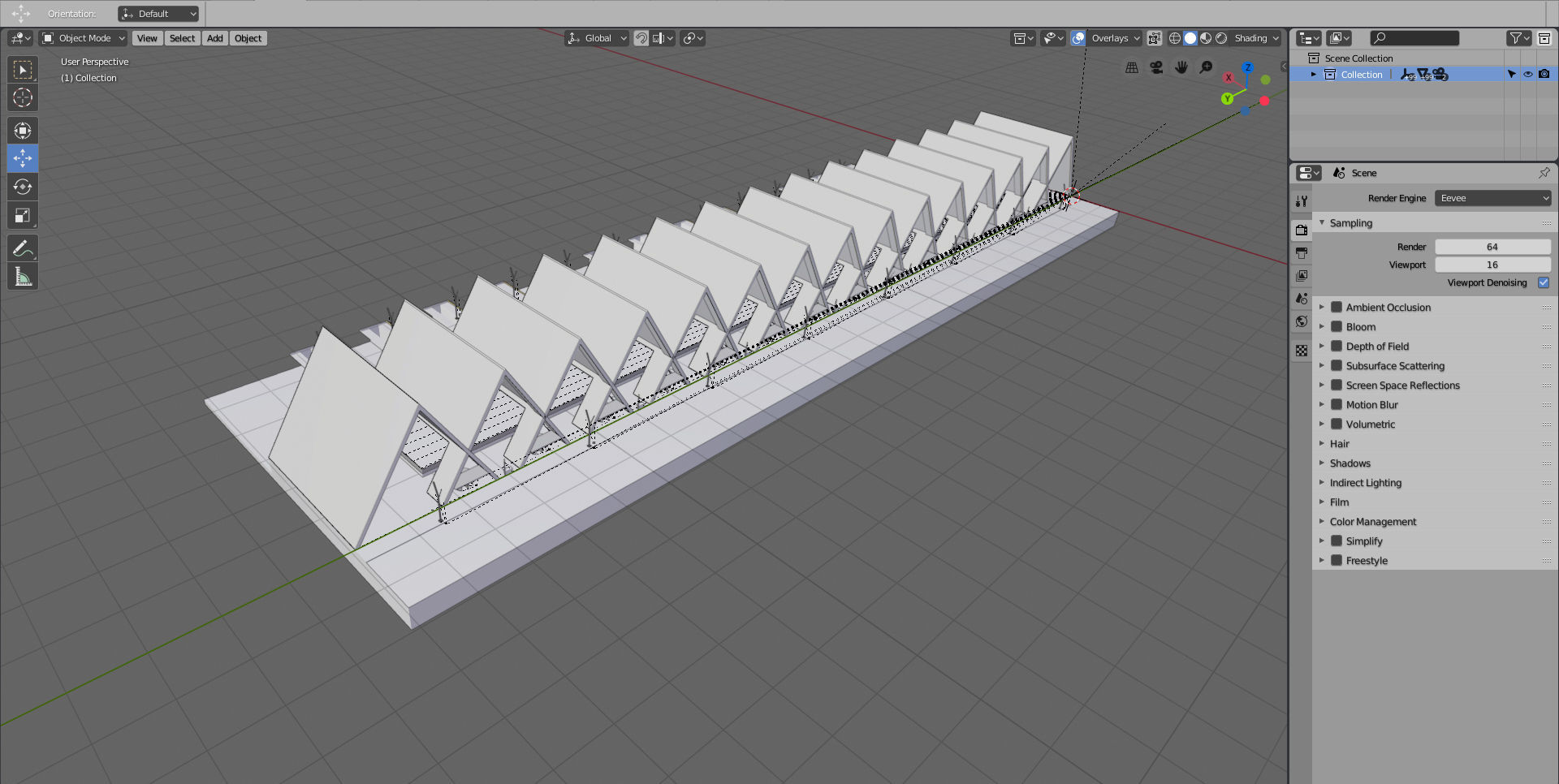Open the Select menu
This screenshot has width=1559, height=784.
(x=182, y=38)
